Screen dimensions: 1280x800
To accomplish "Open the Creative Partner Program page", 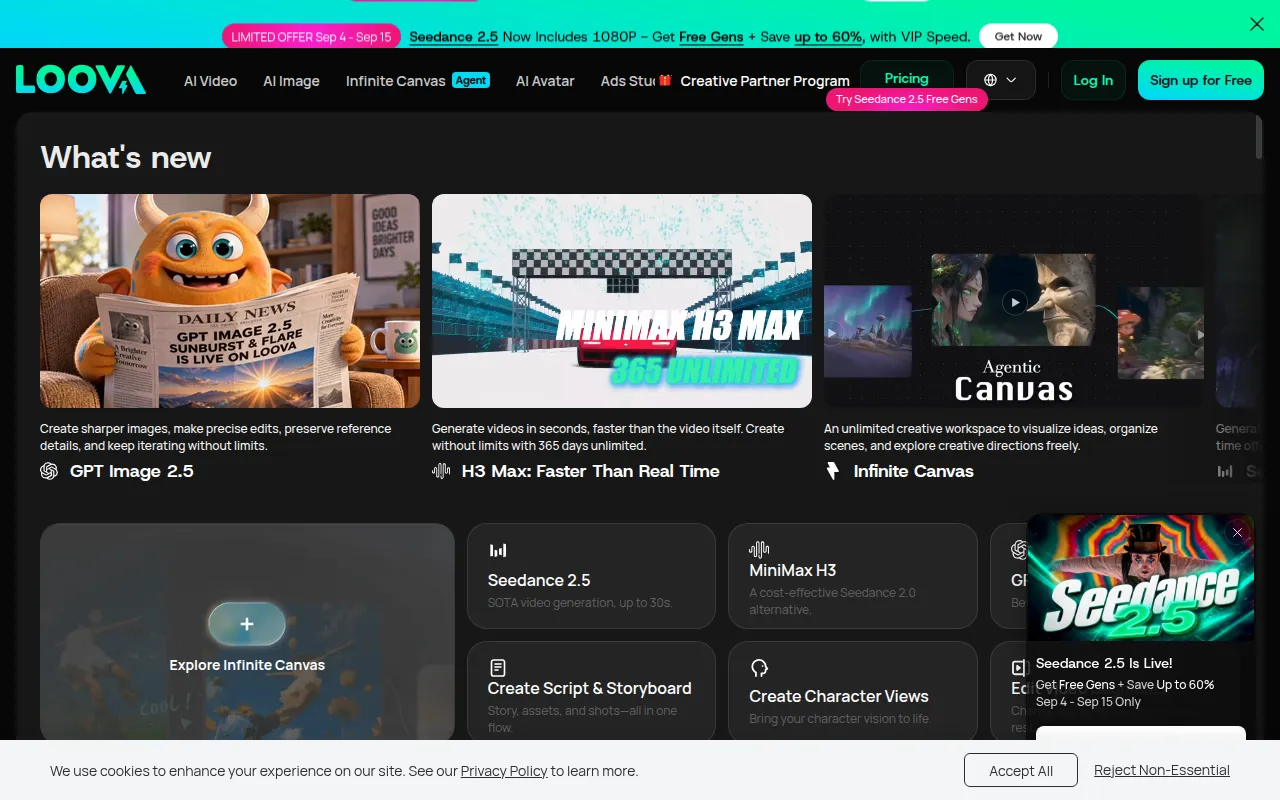I will [765, 81].
